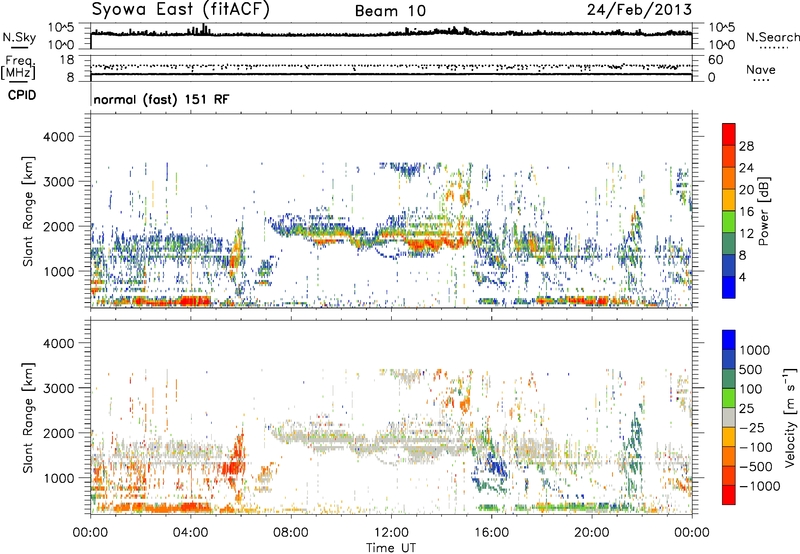
Task: Select the 'N.Sky' legend label
Action: click(19, 37)
